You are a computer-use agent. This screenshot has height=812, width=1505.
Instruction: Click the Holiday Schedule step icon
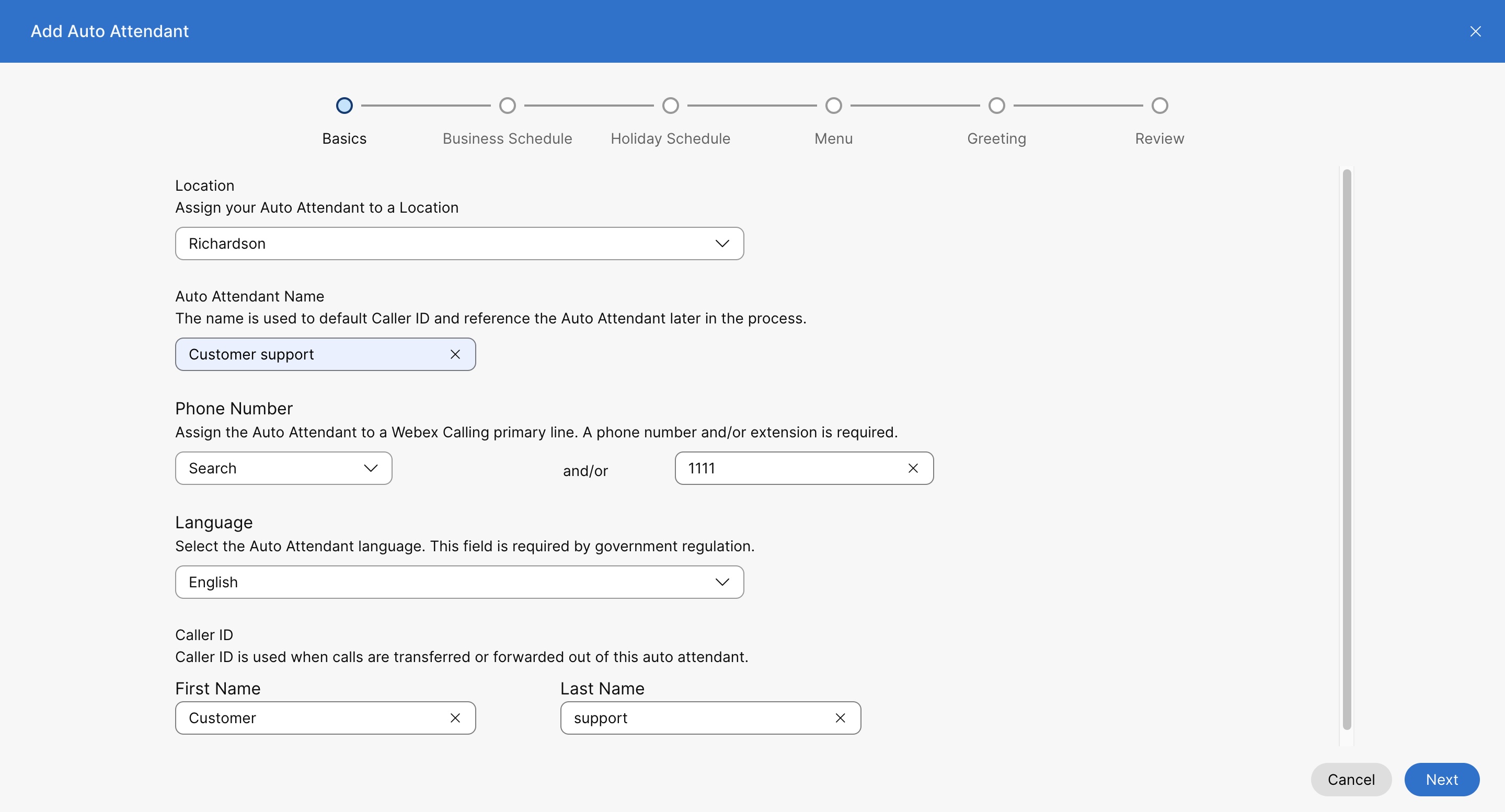669,105
